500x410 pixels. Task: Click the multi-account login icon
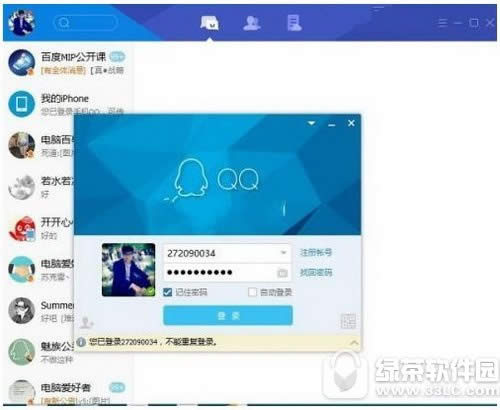(x=87, y=323)
